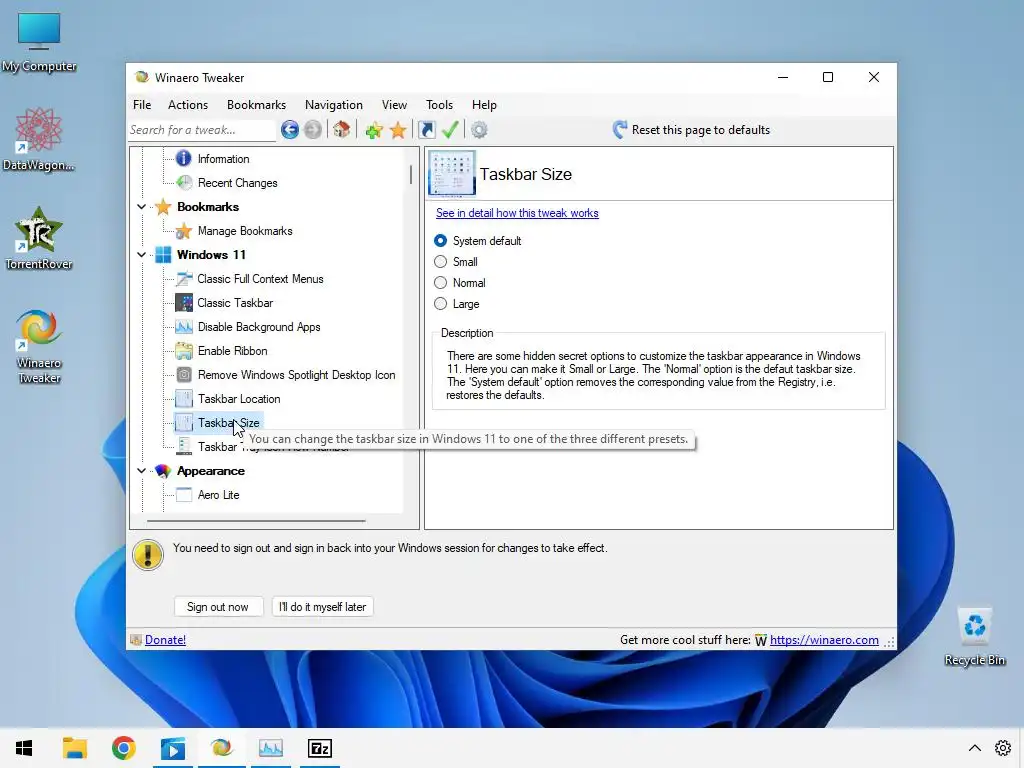Click the Classic Taskbar item icon
This screenshot has width=1024, height=768.
184,302
